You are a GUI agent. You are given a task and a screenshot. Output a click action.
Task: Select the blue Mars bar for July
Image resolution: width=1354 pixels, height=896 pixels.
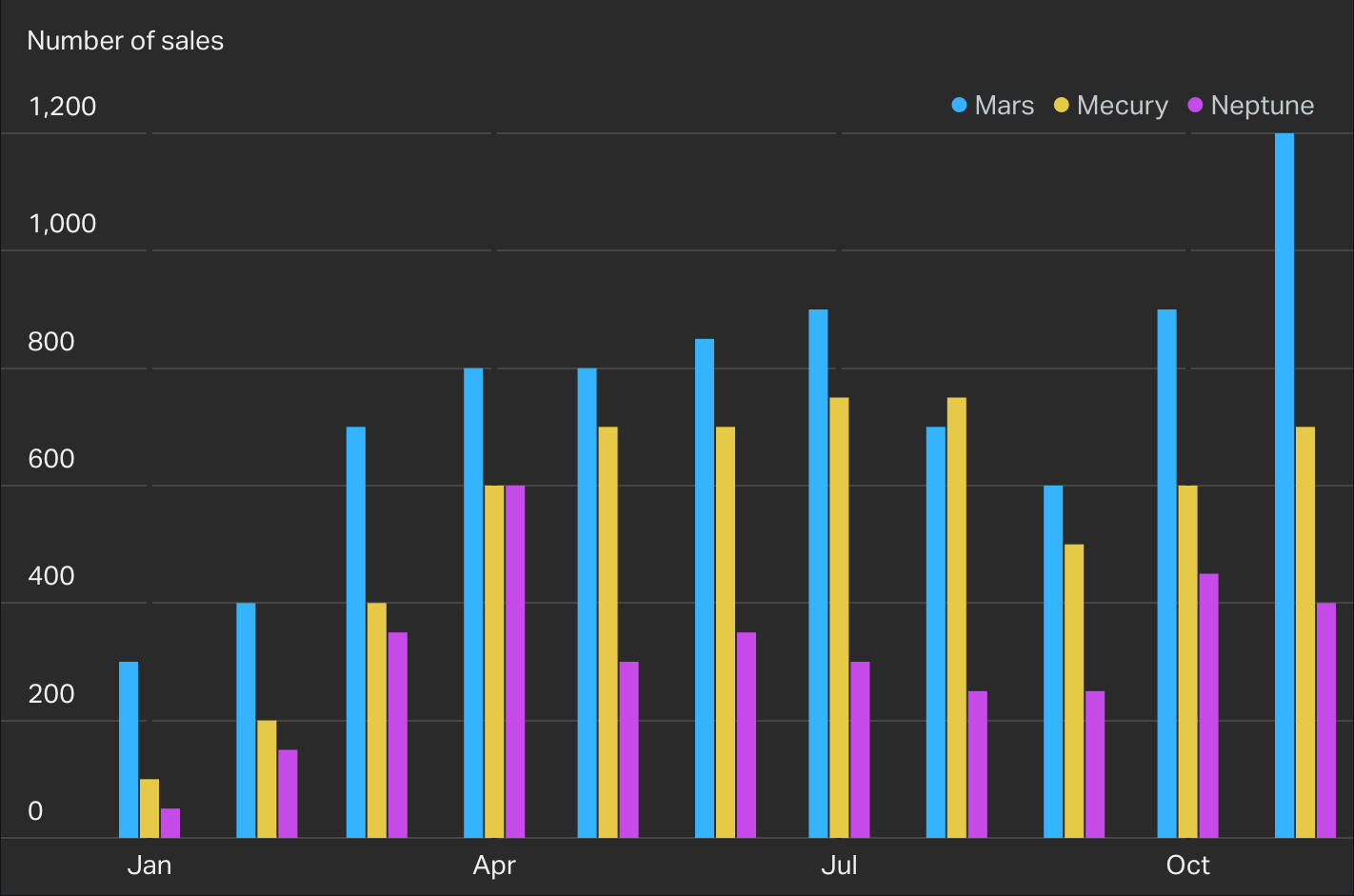[818, 573]
